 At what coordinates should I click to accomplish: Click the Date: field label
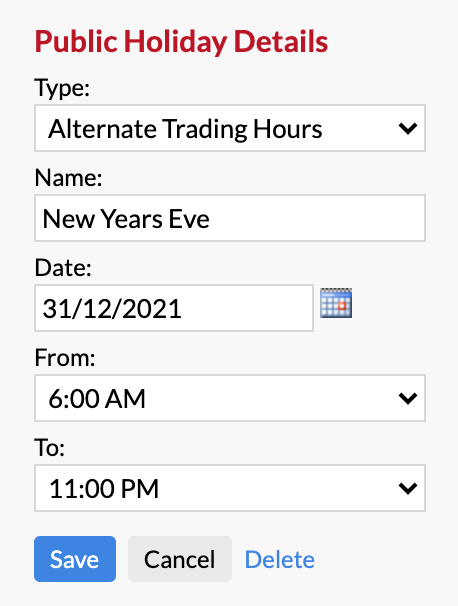[63, 268]
